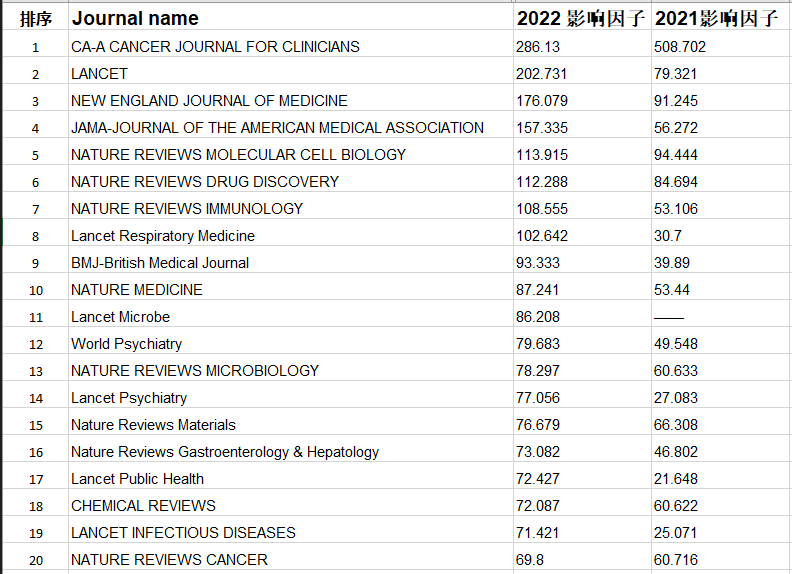Click the 102.642 value cell
Image resolution: width=792 pixels, height=574 pixels.
[x=582, y=232]
